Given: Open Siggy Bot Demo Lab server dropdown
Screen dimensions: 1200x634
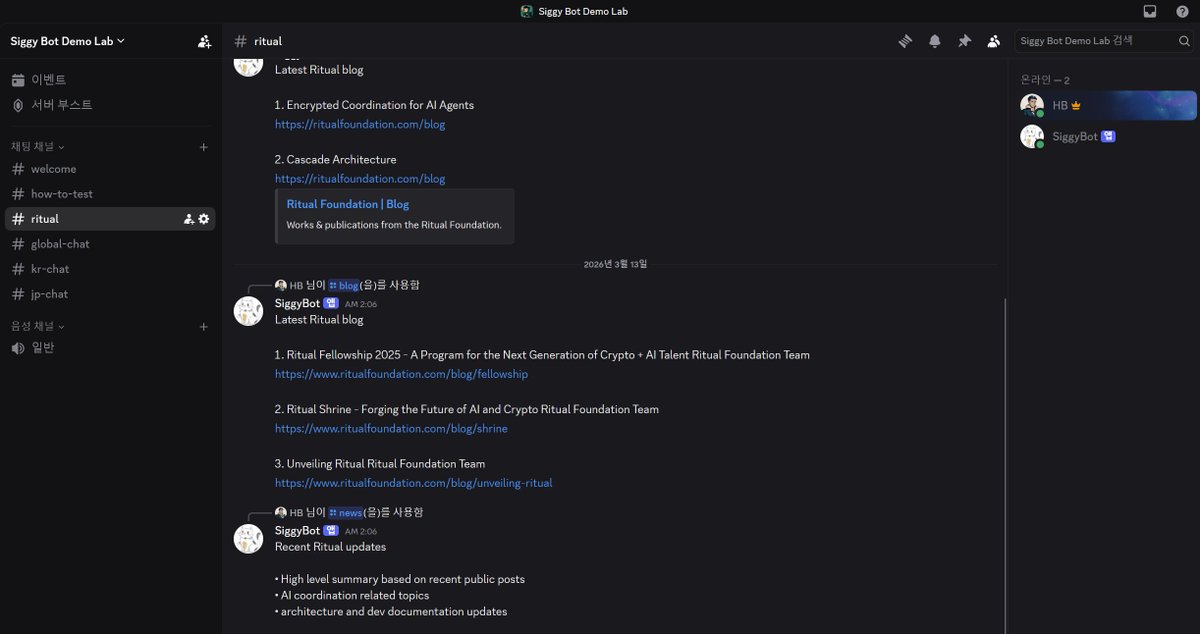Looking at the screenshot, I should point(68,41).
